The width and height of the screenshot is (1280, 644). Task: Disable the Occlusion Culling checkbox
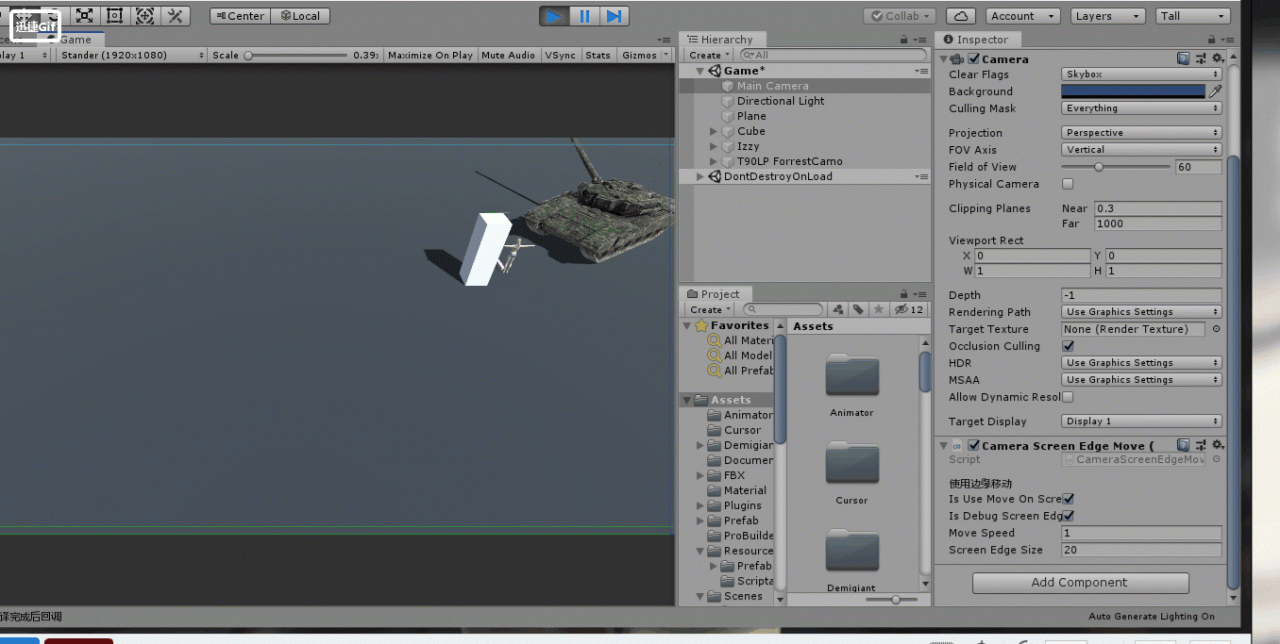[1068, 346]
